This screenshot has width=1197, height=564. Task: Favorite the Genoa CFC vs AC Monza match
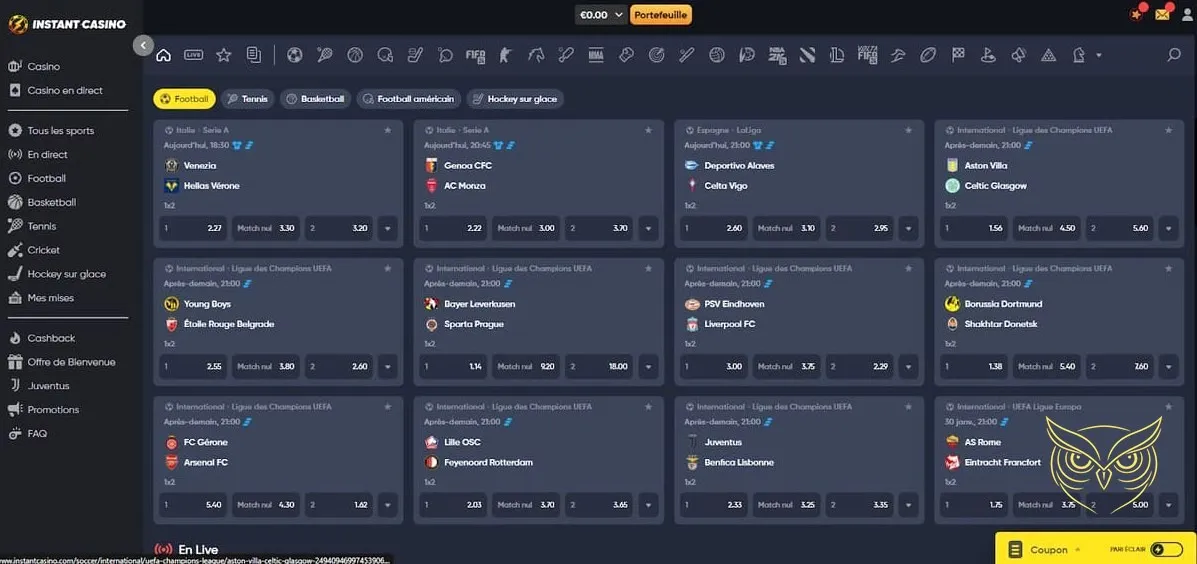tap(648, 131)
